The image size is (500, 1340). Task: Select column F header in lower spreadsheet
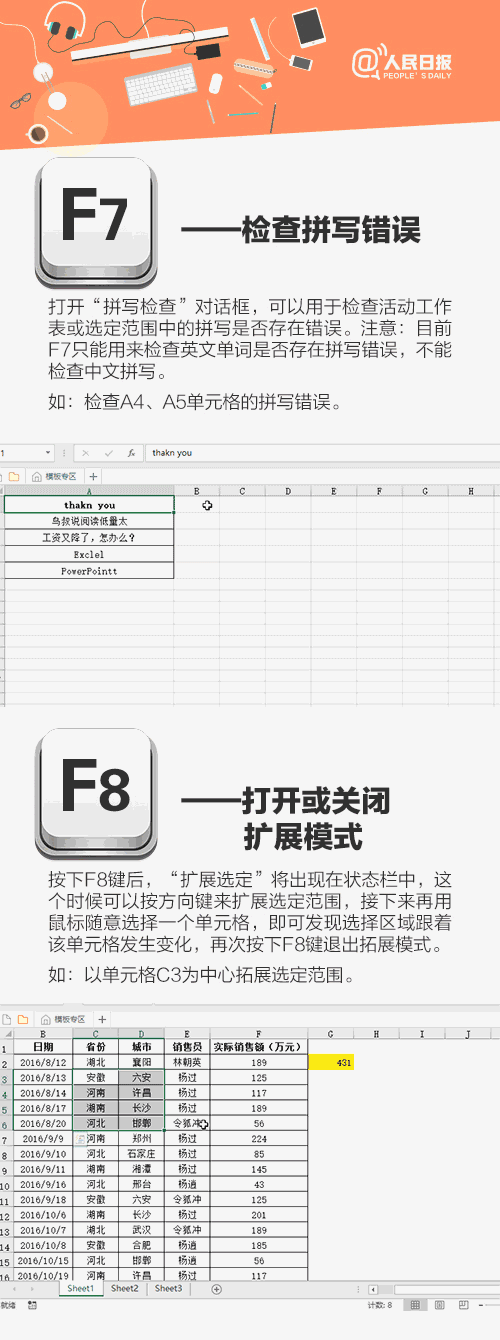[258, 1033]
